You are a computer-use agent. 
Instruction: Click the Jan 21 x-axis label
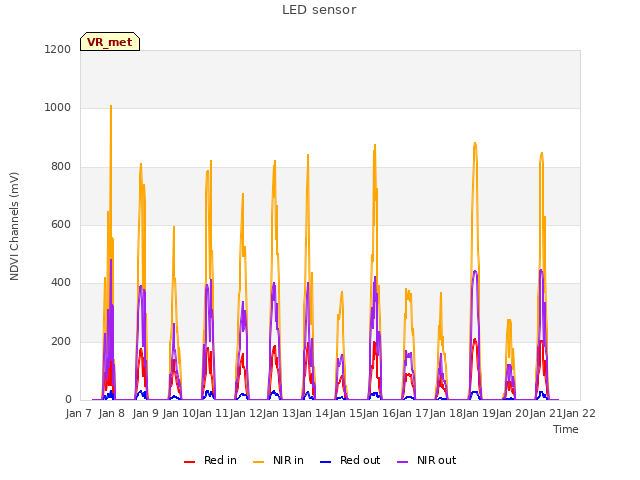click(546, 413)
